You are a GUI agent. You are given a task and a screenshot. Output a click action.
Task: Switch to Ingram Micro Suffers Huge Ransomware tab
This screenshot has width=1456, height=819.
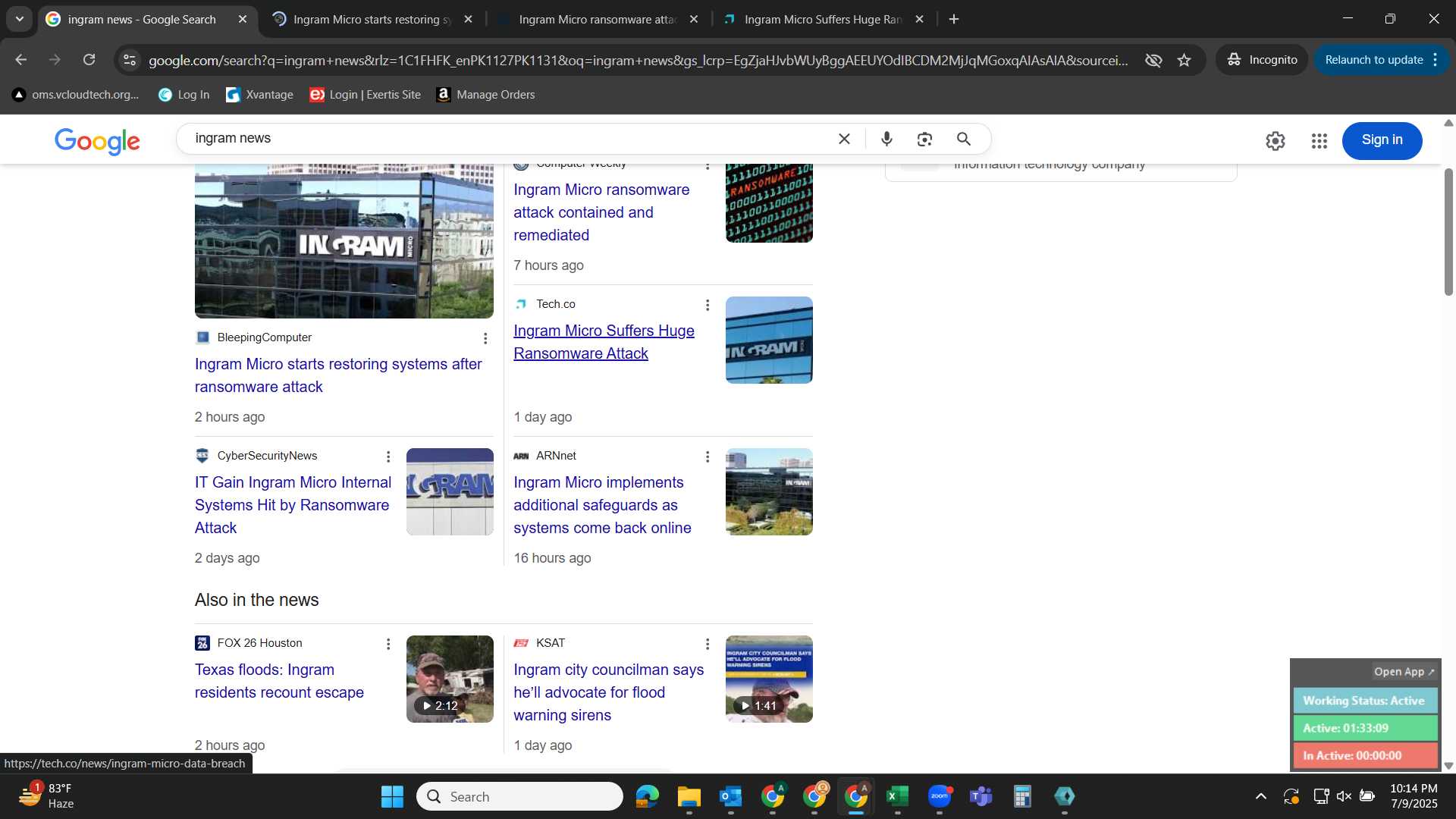pos(823,19)
